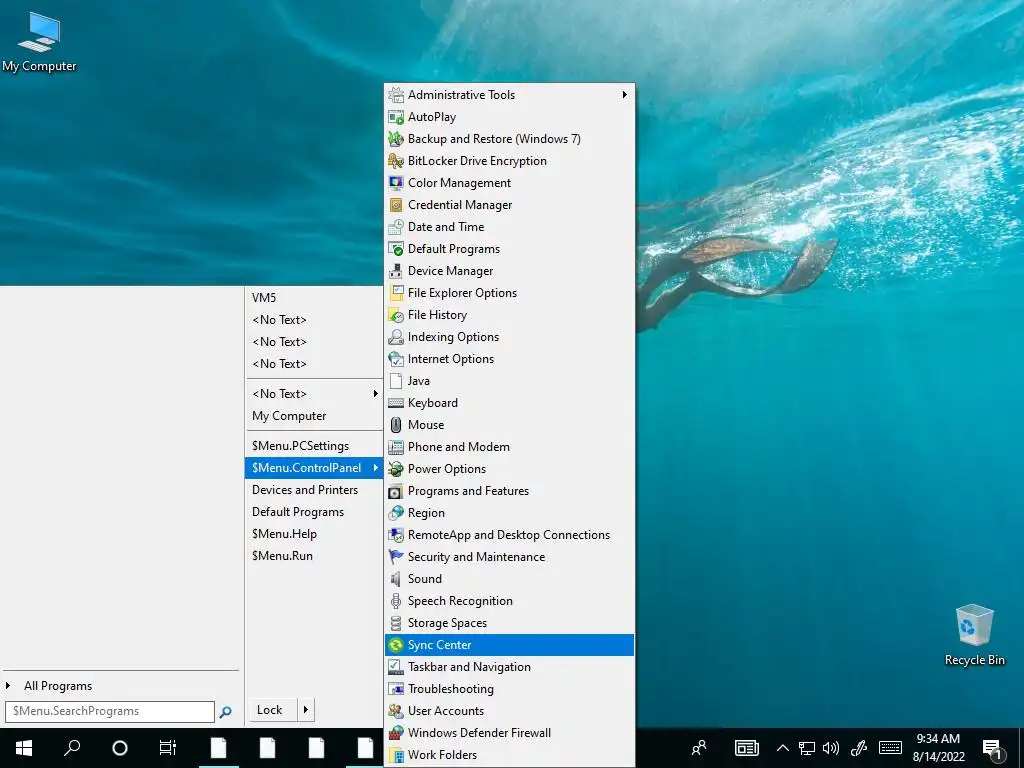The width and height of the screenshot is (1024, 768).
Task: Click the network tray icon
Action: pos(807,748)
